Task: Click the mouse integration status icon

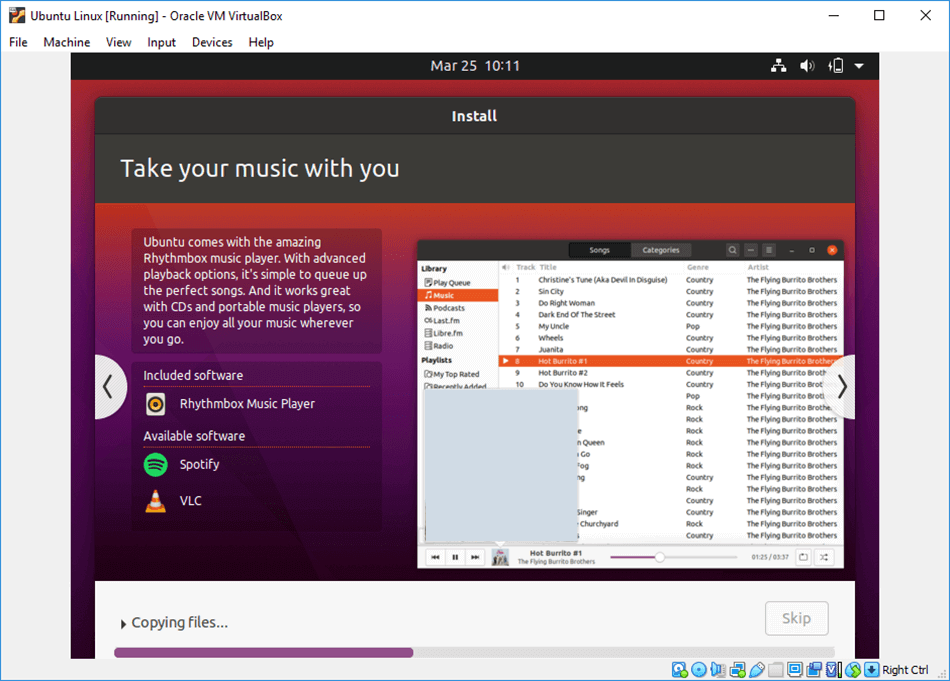Action: [852, 669]
